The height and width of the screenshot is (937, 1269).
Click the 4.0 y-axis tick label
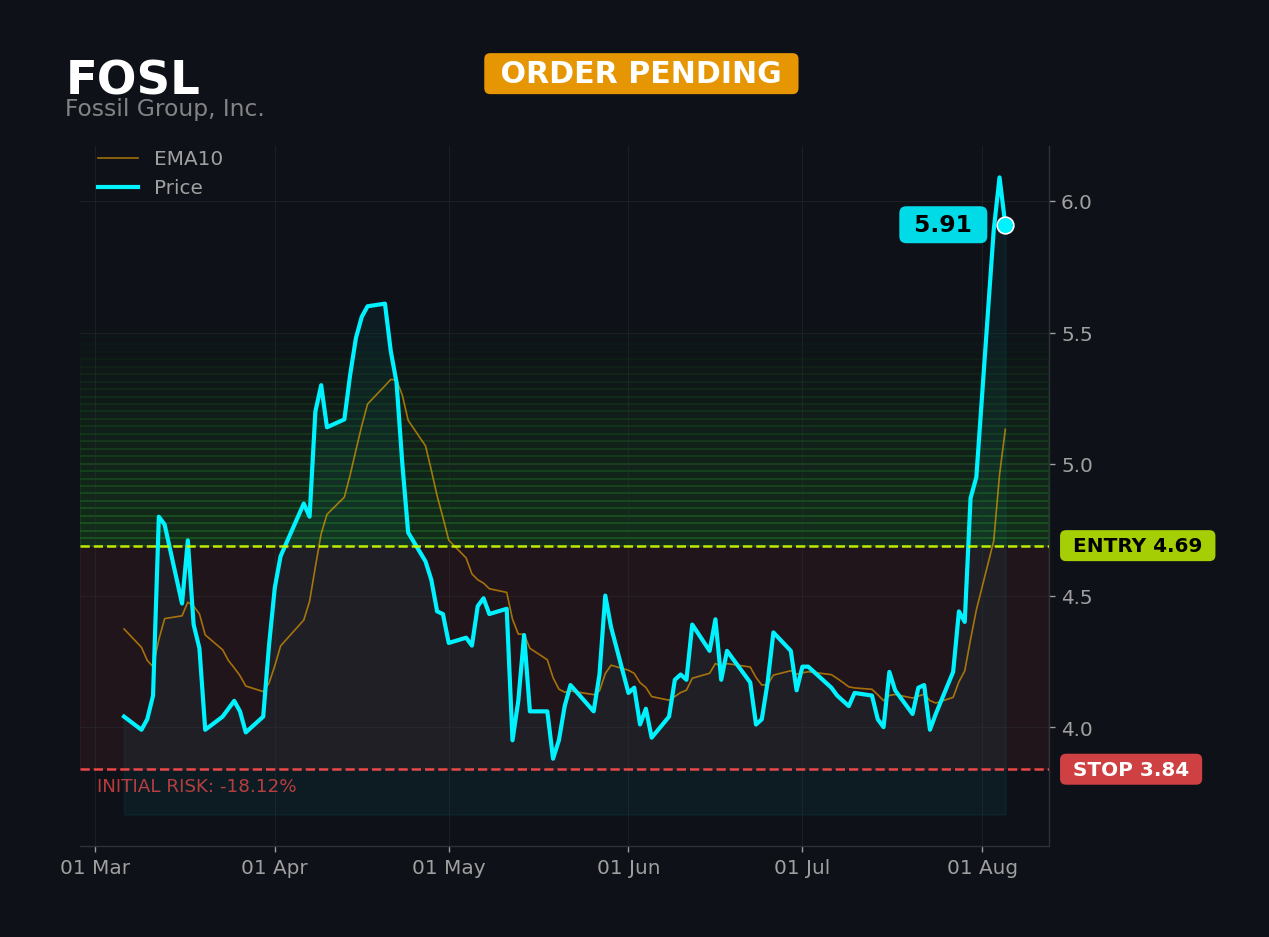pos(1077,728)
